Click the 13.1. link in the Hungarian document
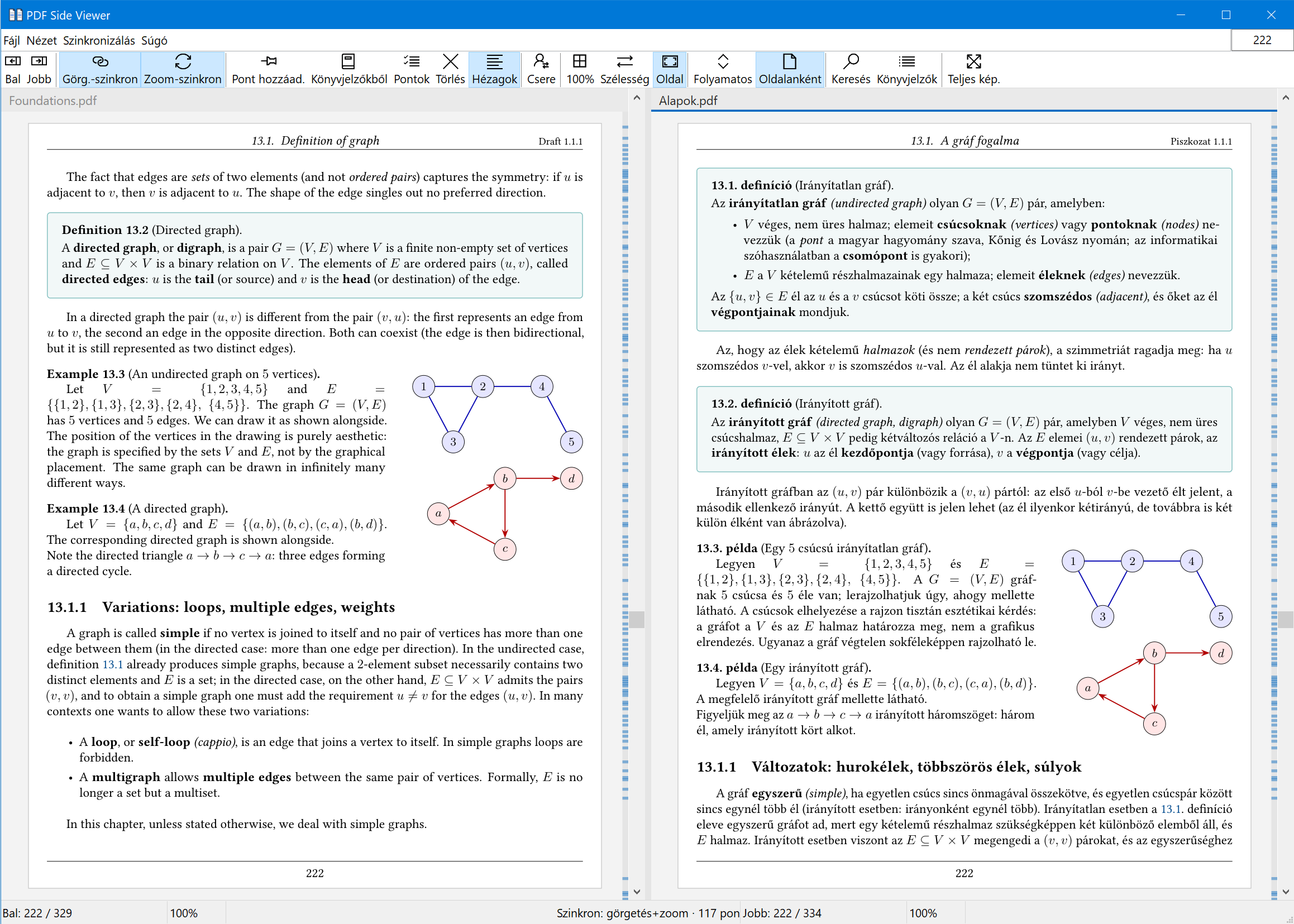The image size is (1294, 924). [x=1172, y=808]
